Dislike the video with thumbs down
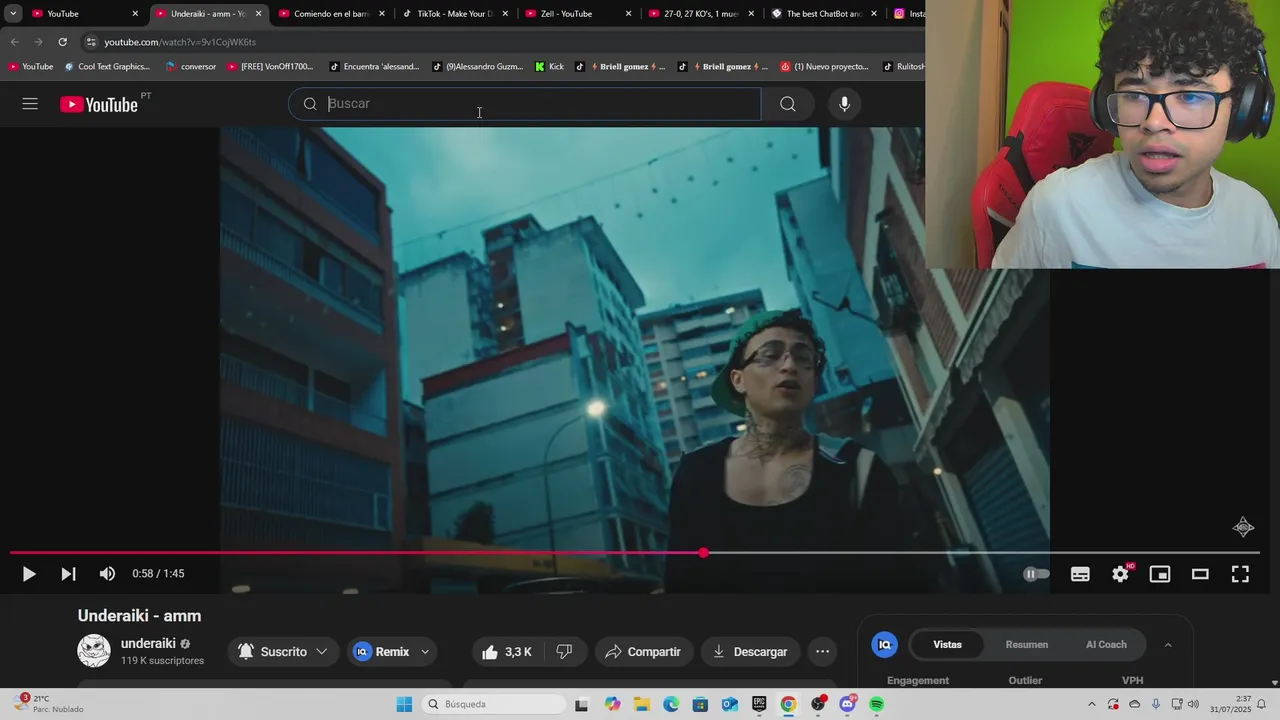 (x=564, y=652)
